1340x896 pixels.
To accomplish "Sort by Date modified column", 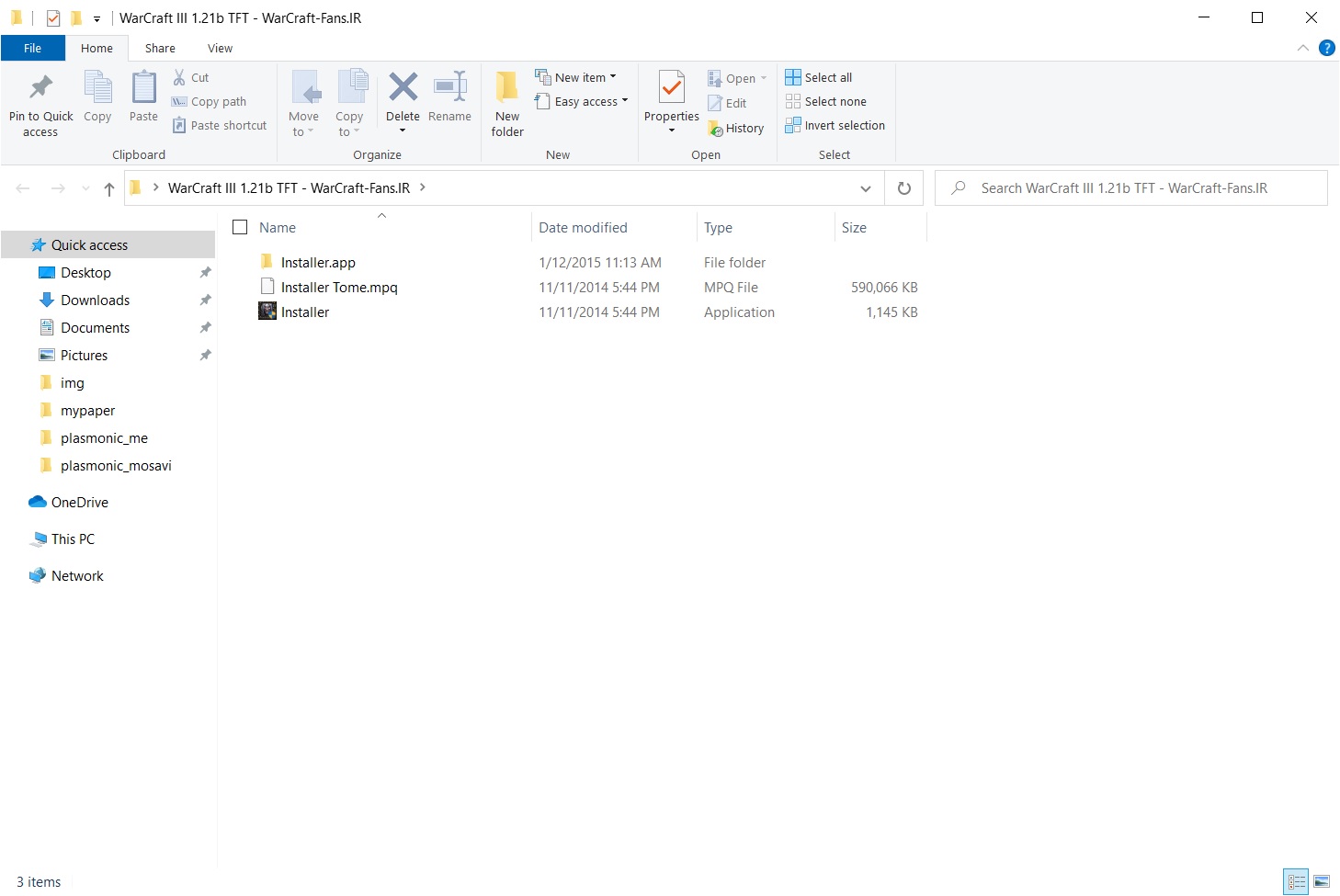I will coord(583,228).
